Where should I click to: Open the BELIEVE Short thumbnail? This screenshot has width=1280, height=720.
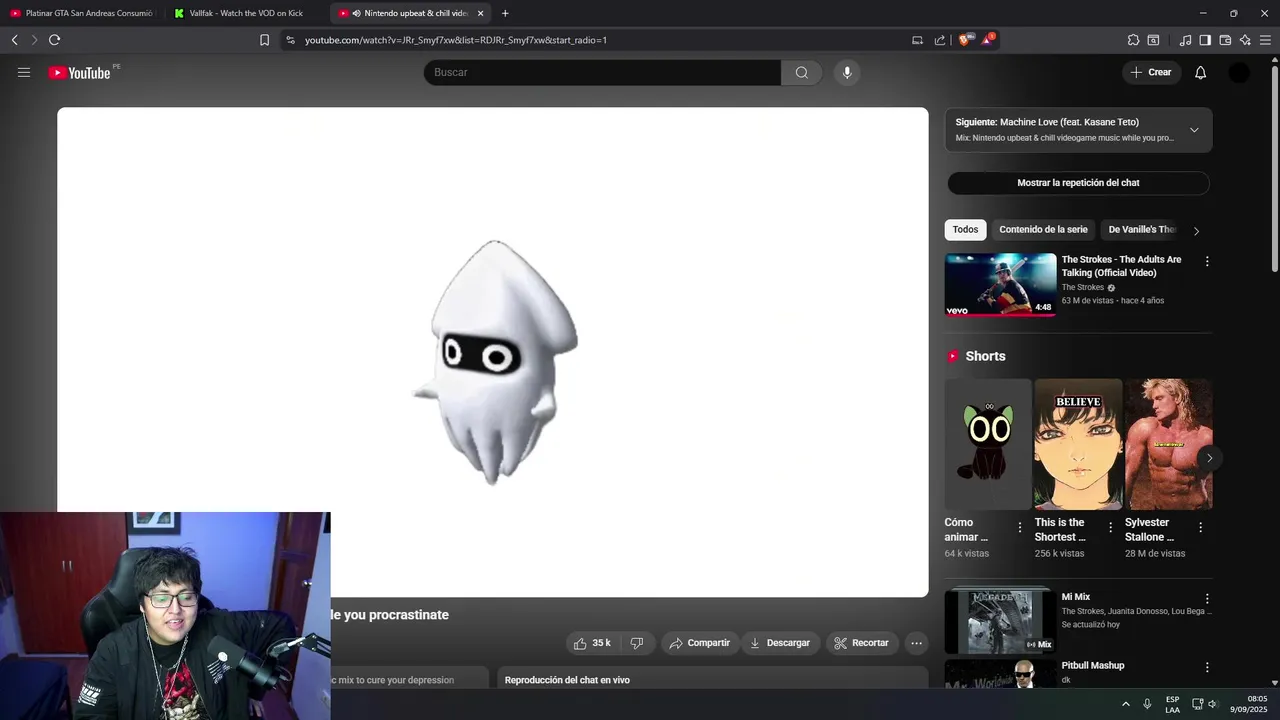pos(1078,444)
